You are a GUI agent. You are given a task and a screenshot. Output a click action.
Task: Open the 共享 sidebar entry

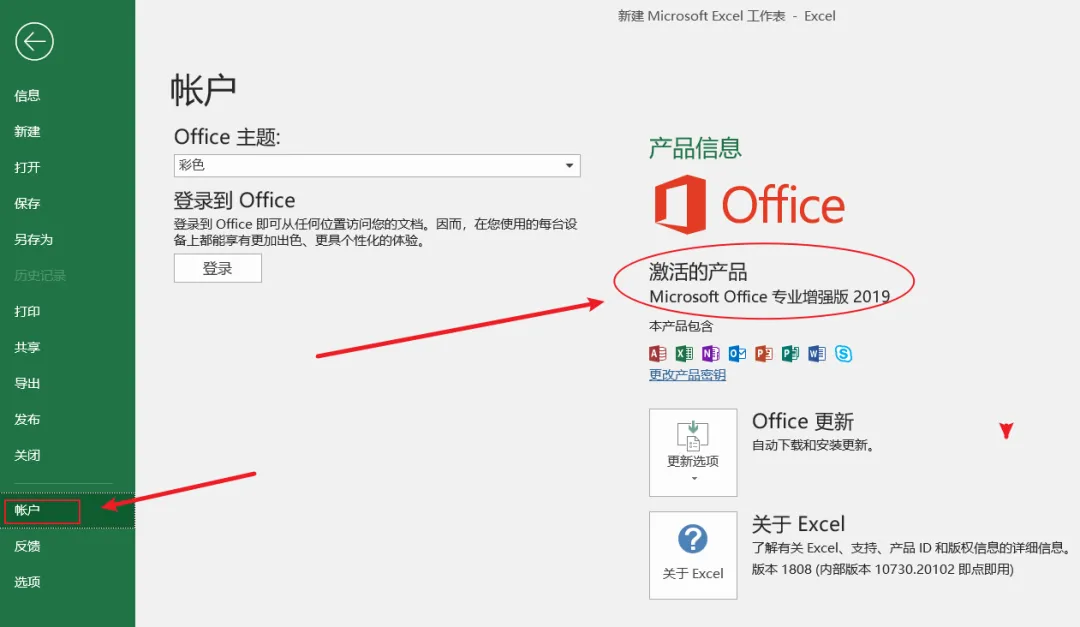click(x=28, y=347)
